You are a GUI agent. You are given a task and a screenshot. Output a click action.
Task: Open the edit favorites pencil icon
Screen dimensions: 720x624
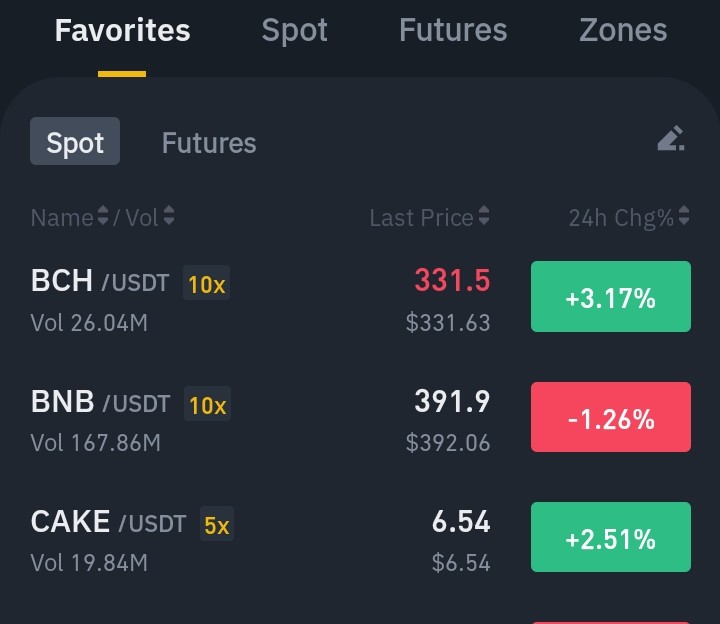671,138
